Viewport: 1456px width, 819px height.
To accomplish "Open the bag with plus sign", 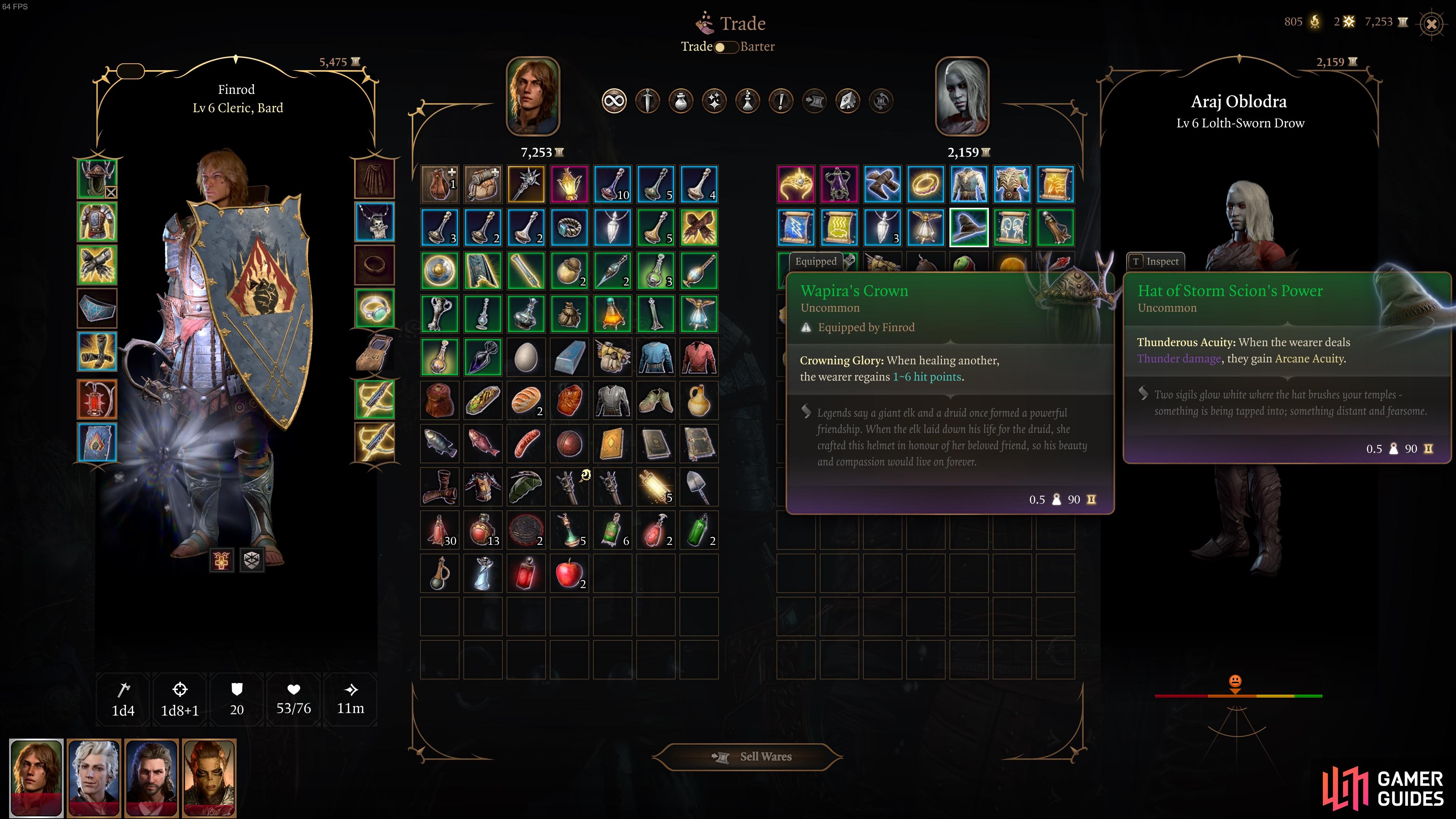I will (x=440, y=184).
